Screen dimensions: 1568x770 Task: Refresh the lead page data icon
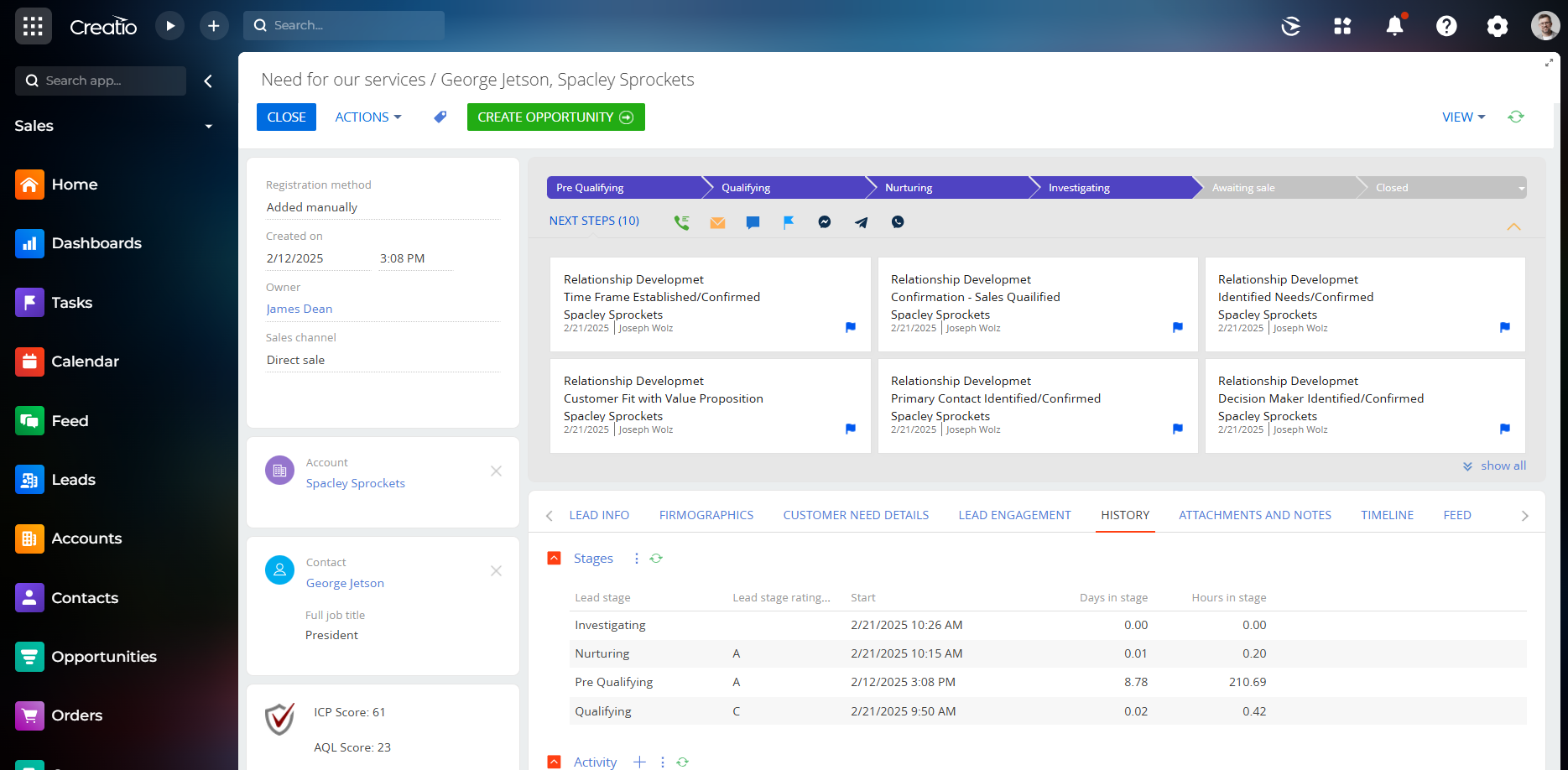1515,117
